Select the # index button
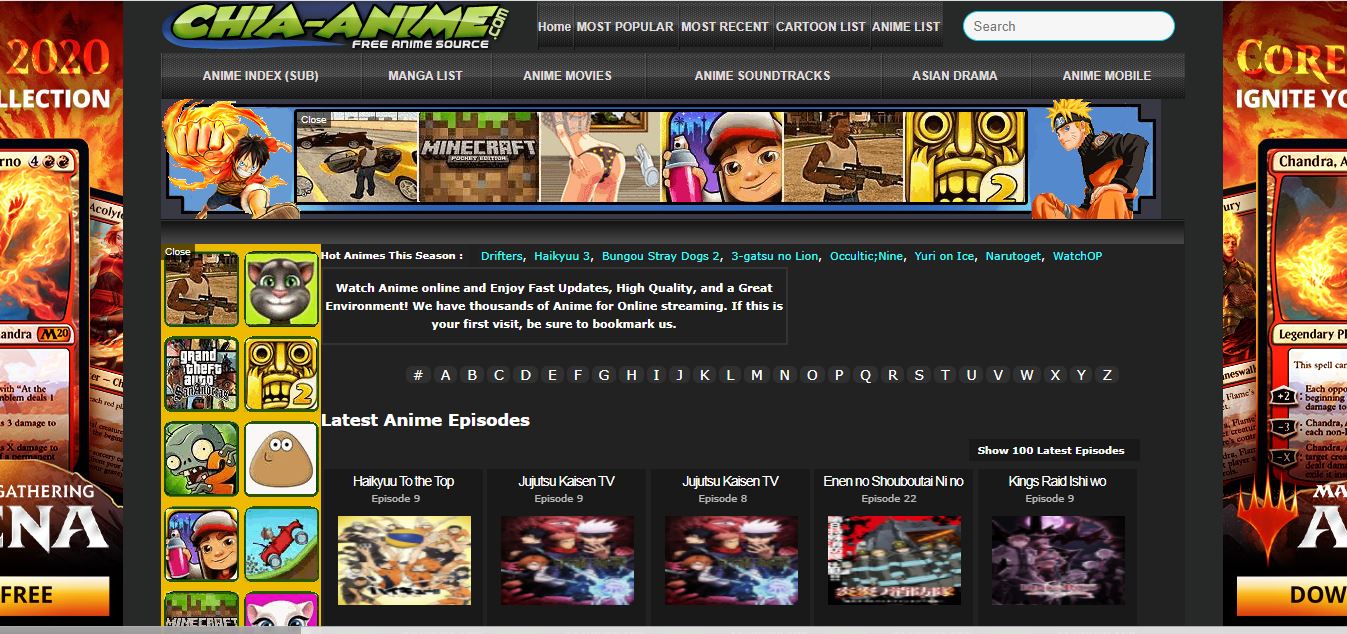1347x634 pixels. pyautogui.click(x=418, y=375)
